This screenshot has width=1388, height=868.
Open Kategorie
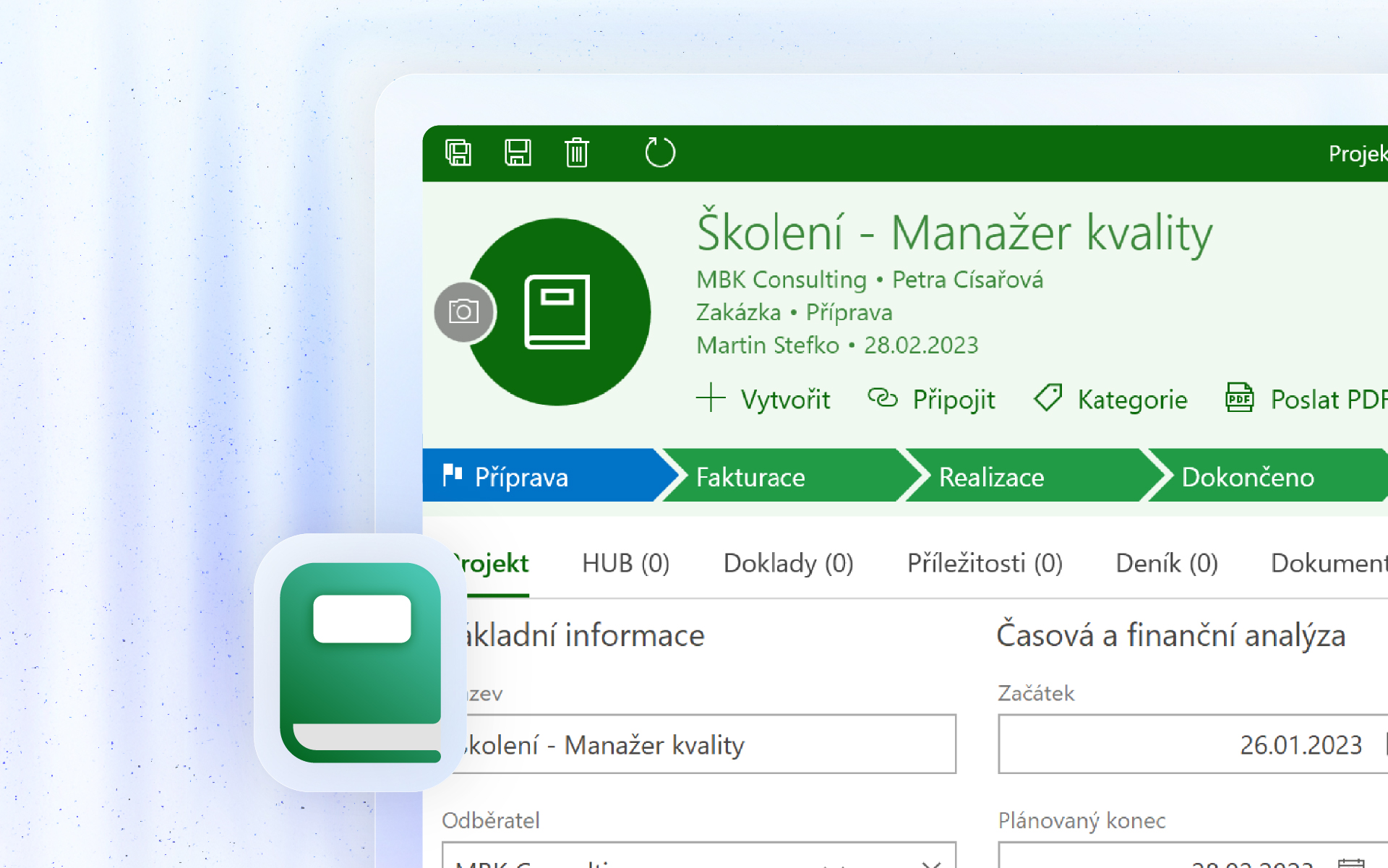tap(1132, 399)
